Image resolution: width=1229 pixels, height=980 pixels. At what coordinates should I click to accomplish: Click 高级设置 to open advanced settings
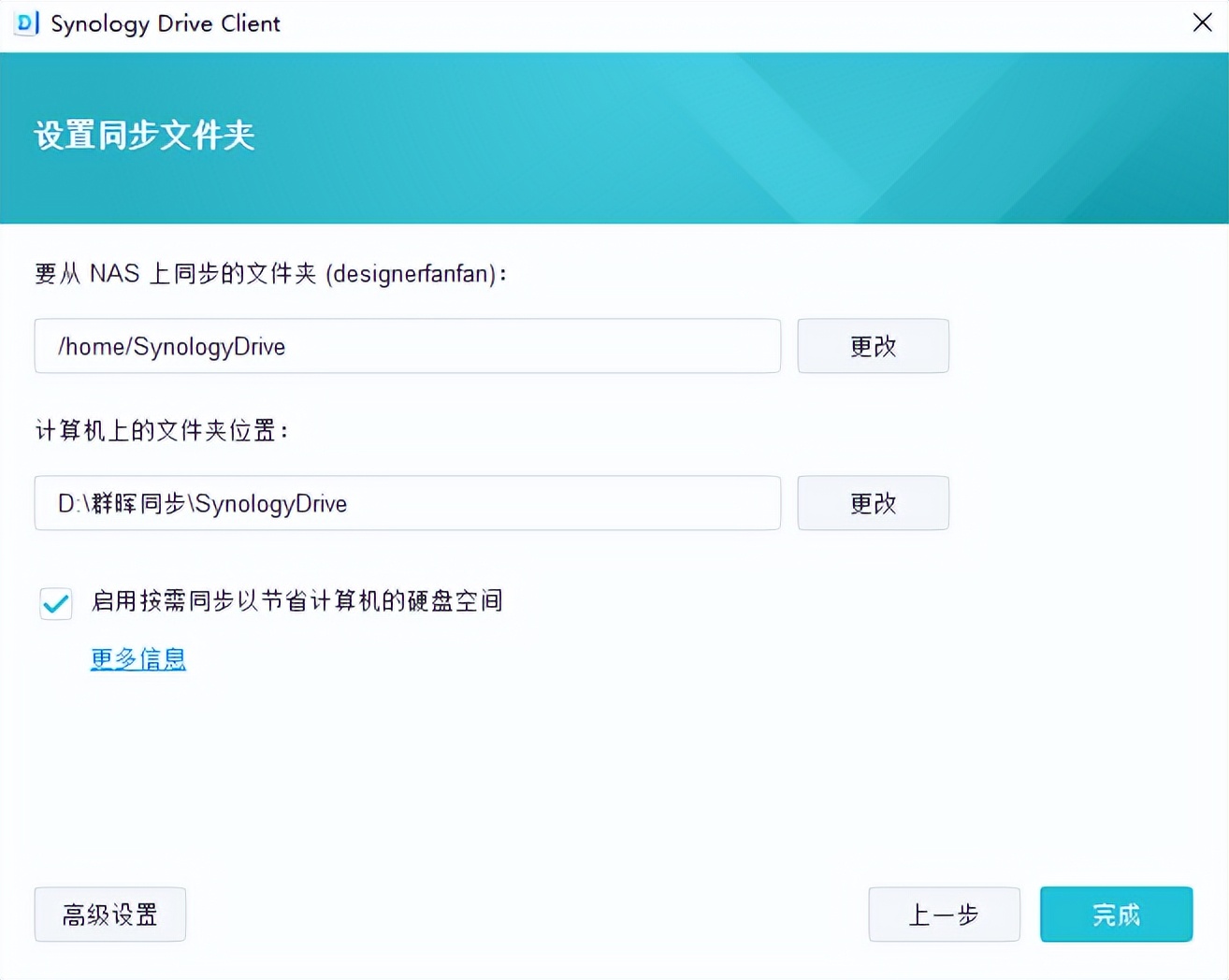(109, 915)
